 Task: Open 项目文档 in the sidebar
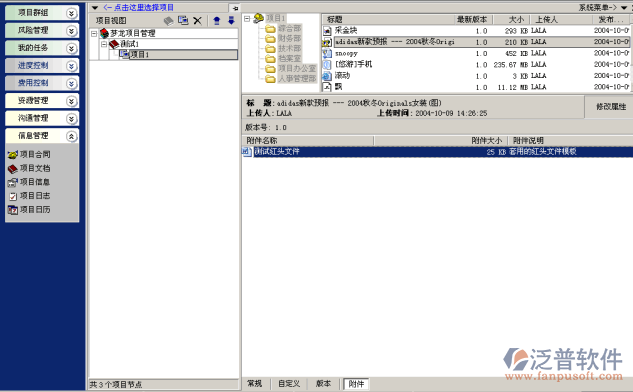coord(29,168)
